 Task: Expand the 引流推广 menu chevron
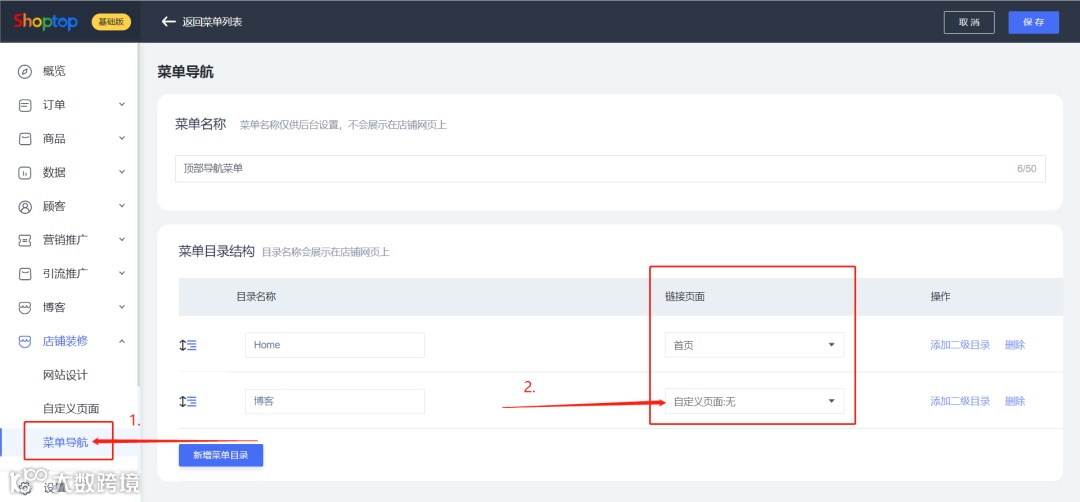click(122, 273)
